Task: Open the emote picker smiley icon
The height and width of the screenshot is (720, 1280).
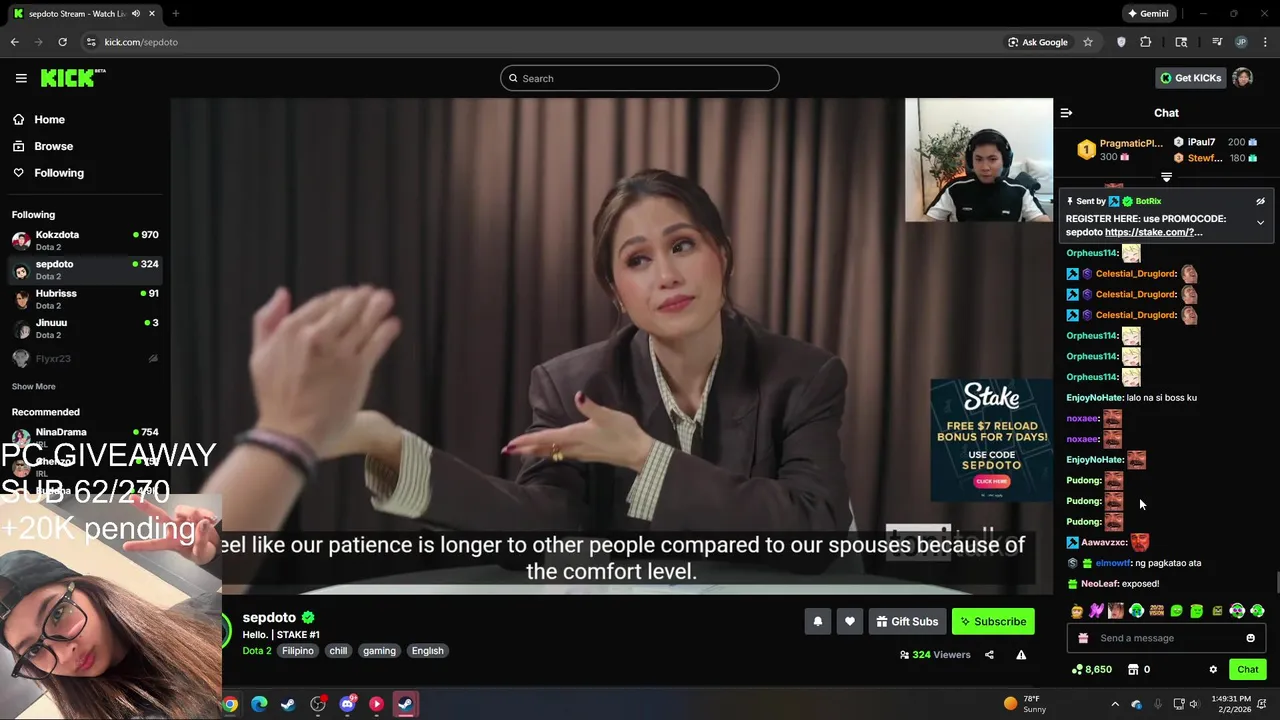Action: pyautogui.click(x=1250, y=638)
